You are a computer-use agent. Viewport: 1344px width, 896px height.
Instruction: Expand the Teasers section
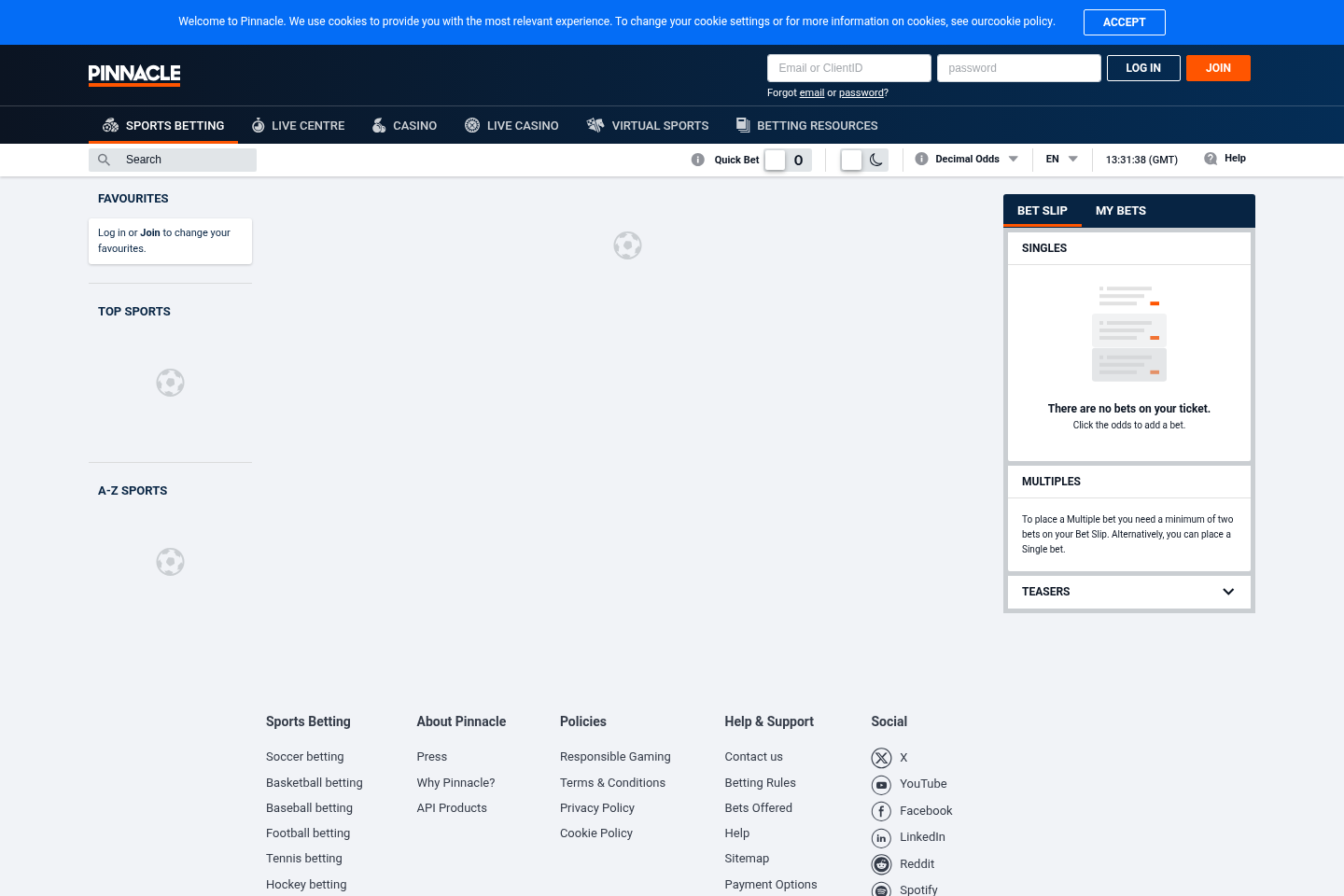1129,592
